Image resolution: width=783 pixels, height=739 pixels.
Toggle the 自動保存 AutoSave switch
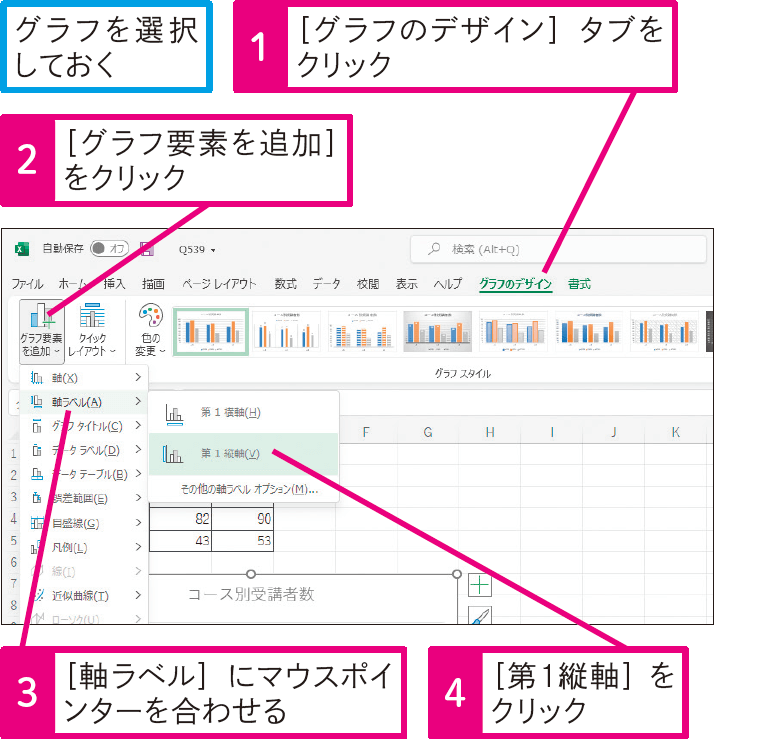click(x=109, y=249)
